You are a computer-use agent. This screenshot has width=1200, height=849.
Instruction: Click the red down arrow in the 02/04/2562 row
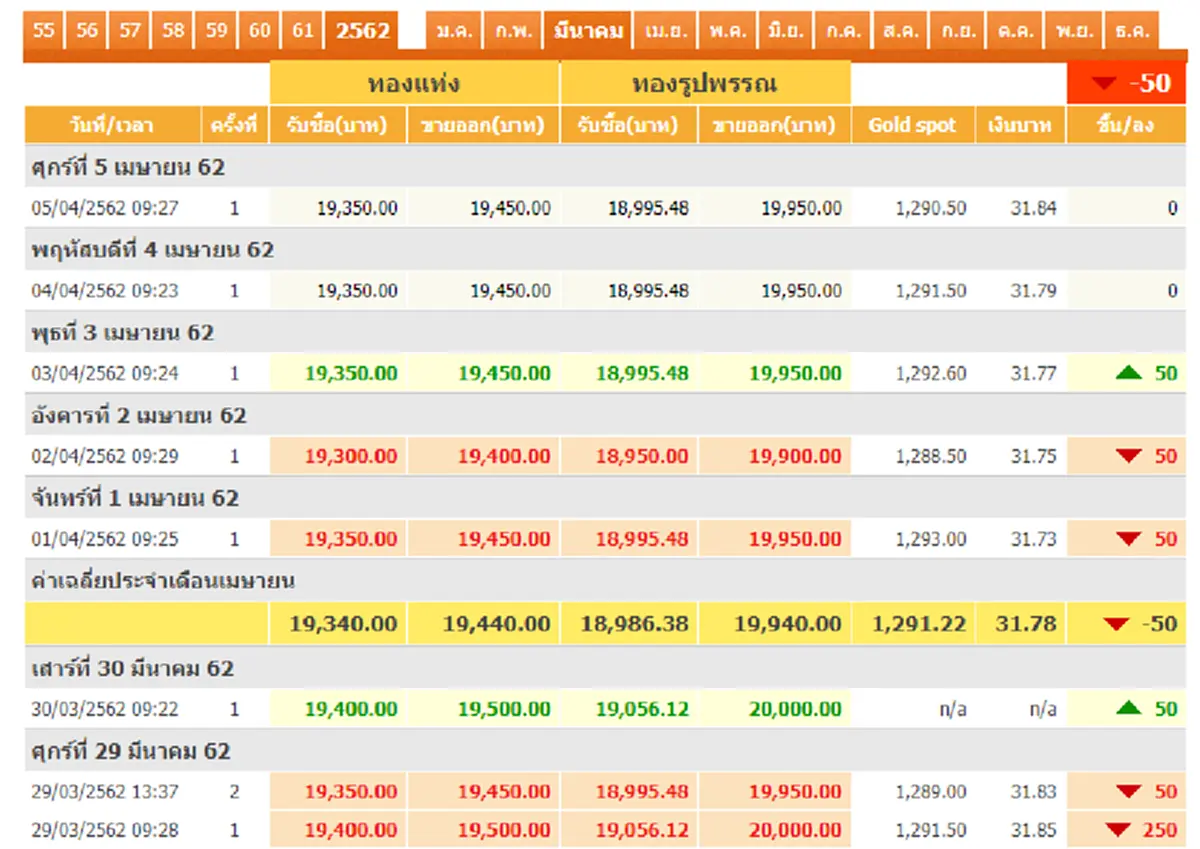coord(1129,456)
